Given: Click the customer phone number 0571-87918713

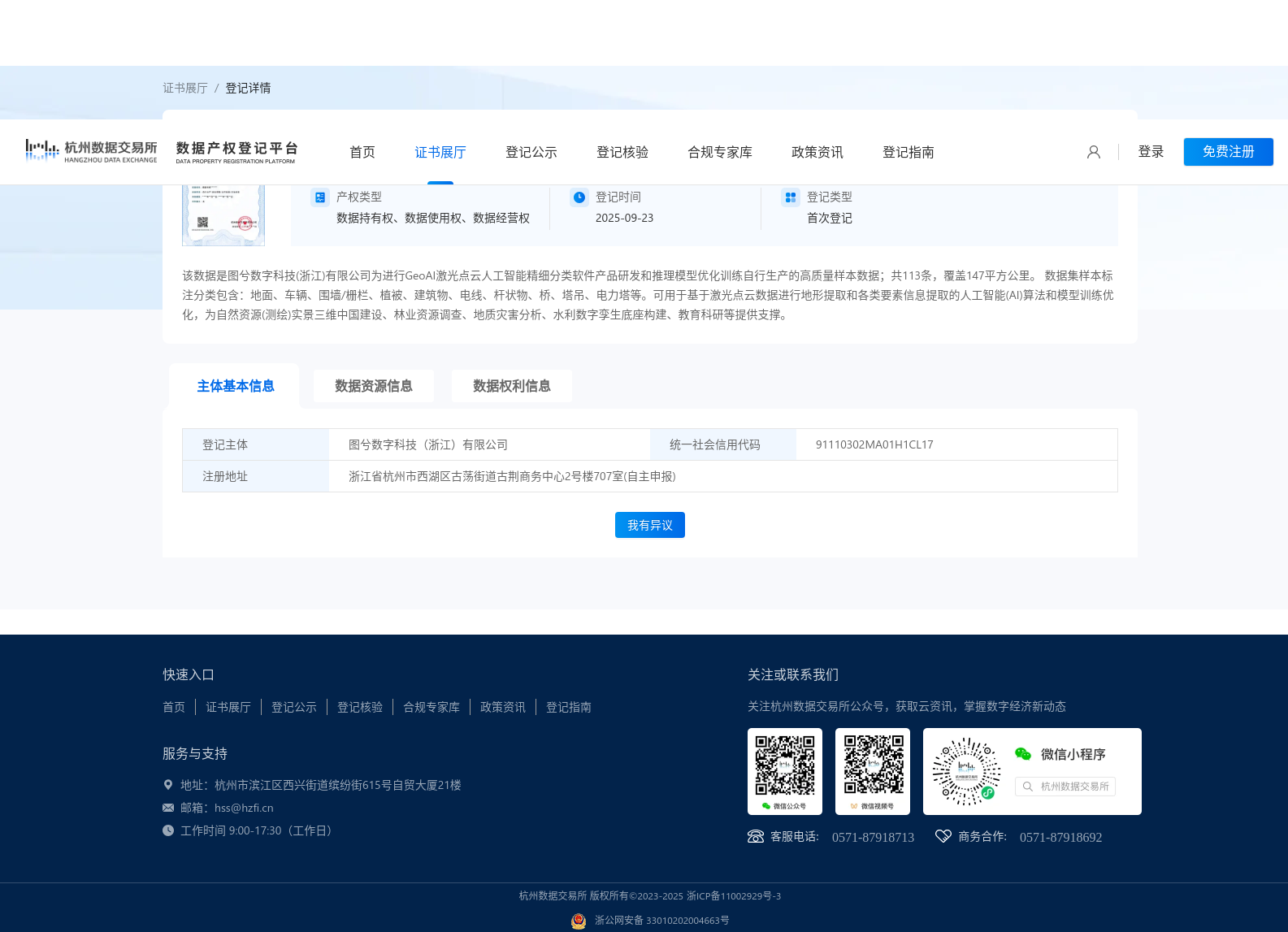Looking at the screenshot, I should click(873, 837).
